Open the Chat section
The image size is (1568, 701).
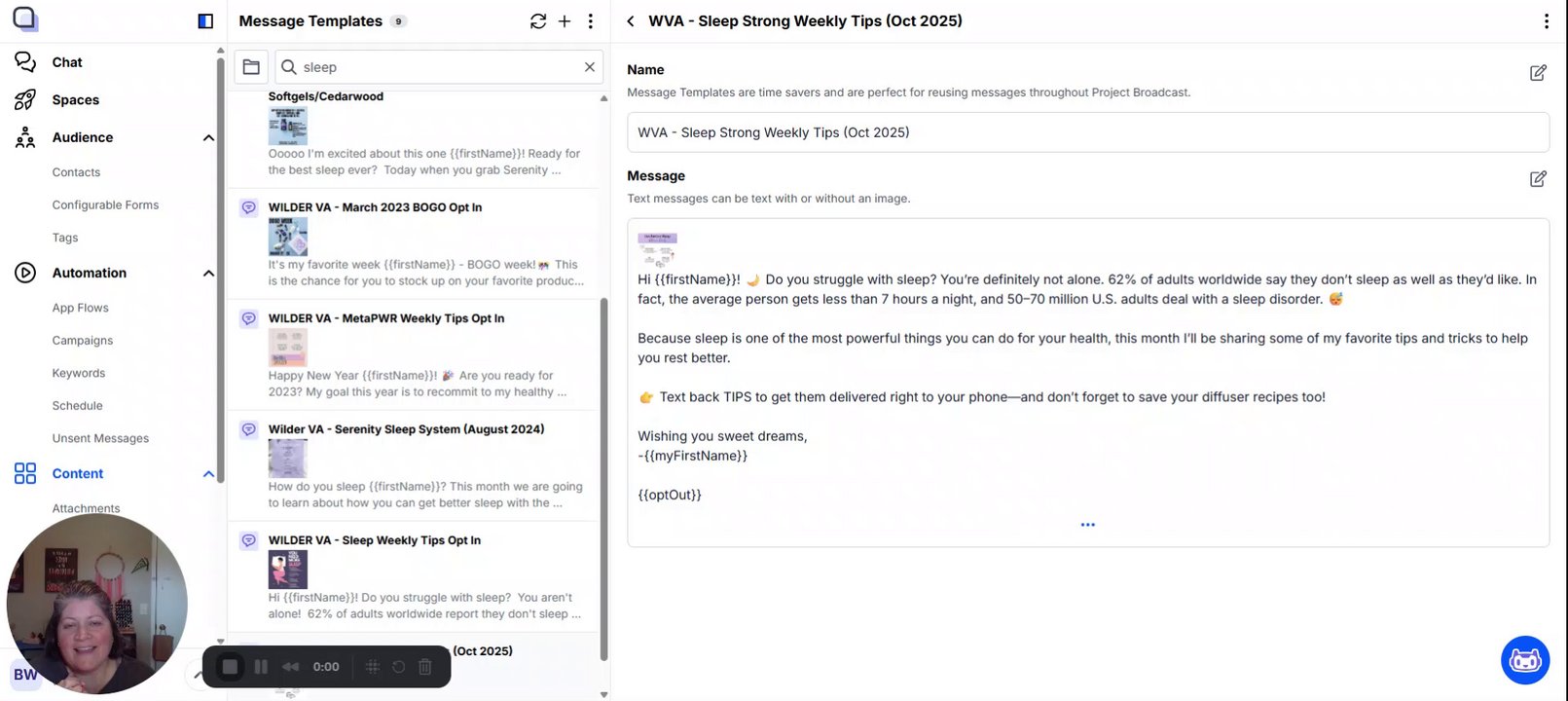click(66, 62)
